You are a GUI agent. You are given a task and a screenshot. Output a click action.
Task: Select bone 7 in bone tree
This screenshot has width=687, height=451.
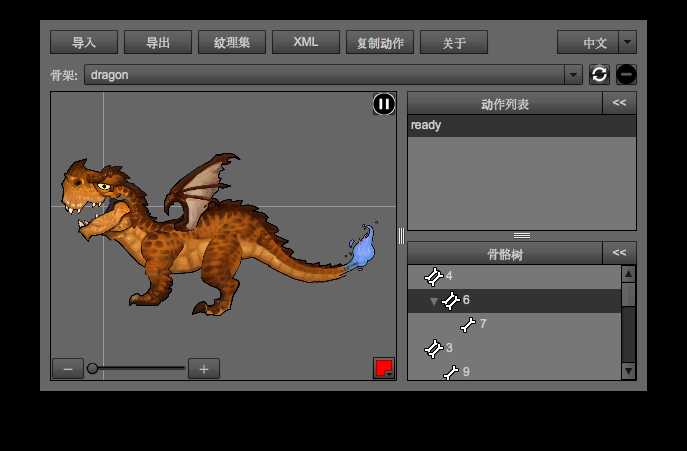[514, 325]
